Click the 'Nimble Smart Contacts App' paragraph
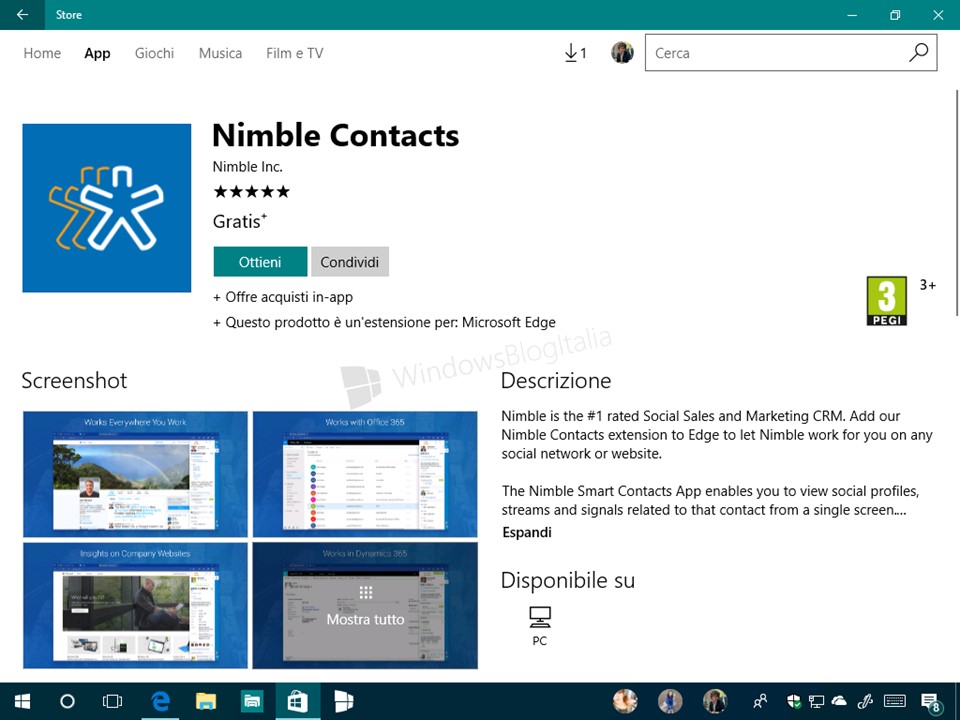The height and width of the screenshot is (720, 960). (x=710, y=501)
